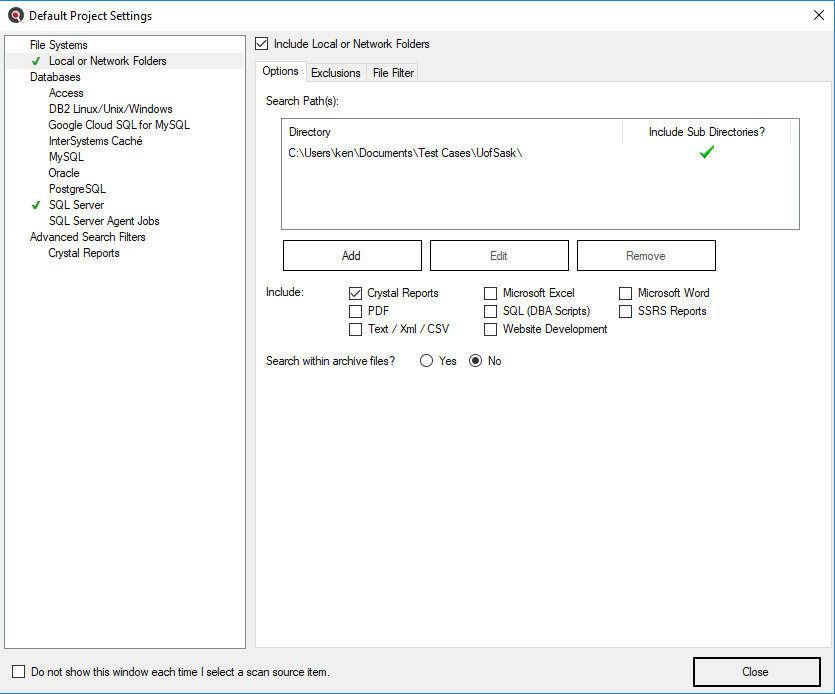Enable PDF file type inclusion
The height and width of the screenshot is (694, 835).
tap(355, 311)
